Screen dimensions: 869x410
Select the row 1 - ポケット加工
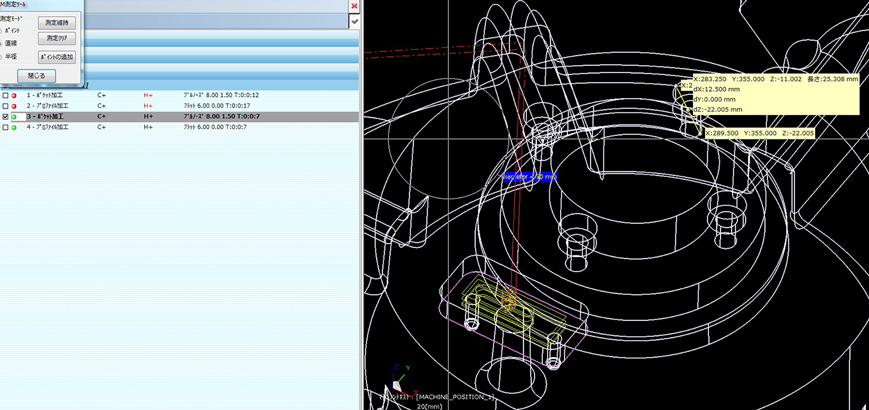180,95
